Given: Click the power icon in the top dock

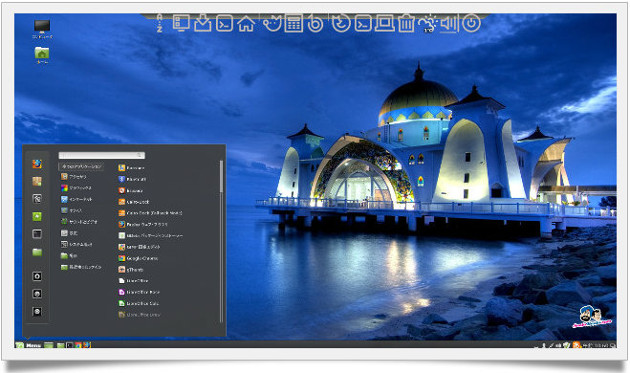Looking at the screenshot, I should (471, 23).
